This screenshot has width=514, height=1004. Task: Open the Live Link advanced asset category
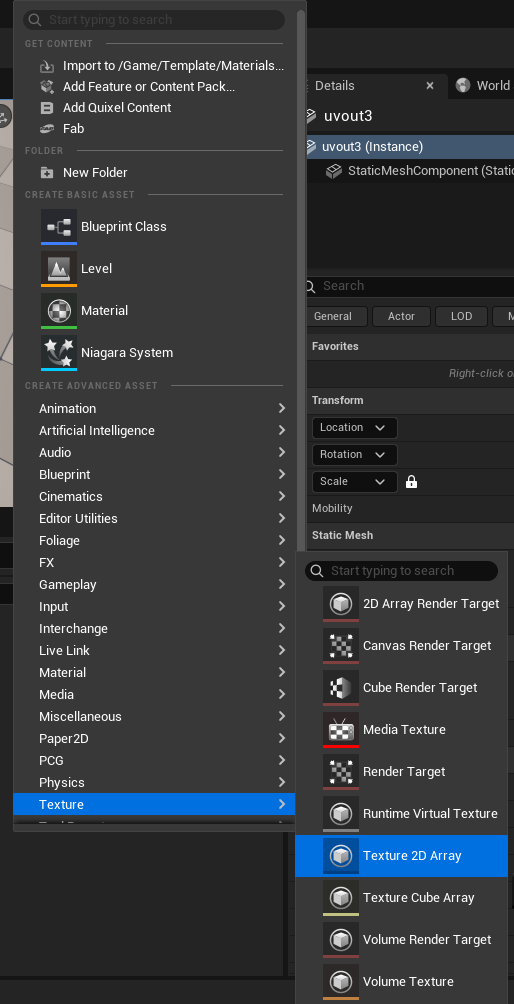[154, 651]
